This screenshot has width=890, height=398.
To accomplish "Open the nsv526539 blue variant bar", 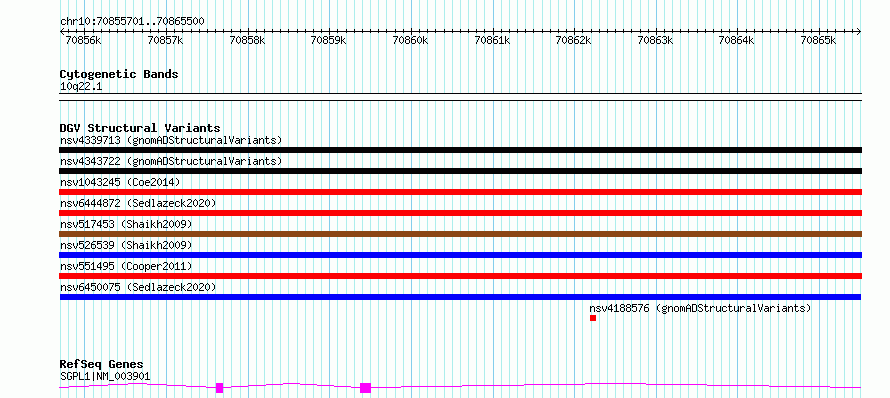I will click(460, 255).
